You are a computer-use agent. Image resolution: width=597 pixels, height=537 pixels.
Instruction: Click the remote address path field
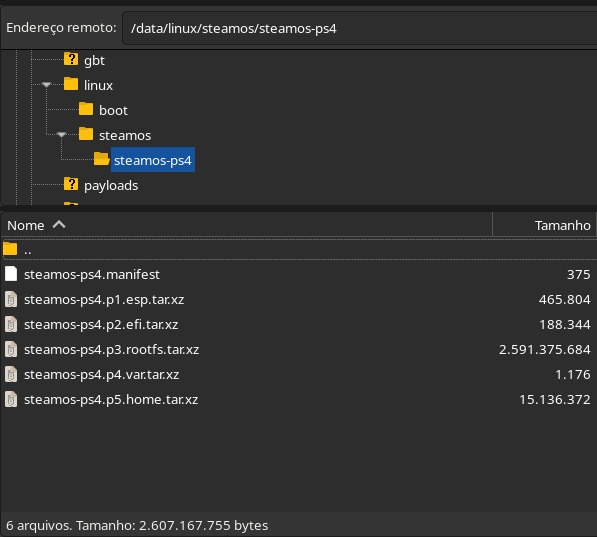click(x=360, y=28)
